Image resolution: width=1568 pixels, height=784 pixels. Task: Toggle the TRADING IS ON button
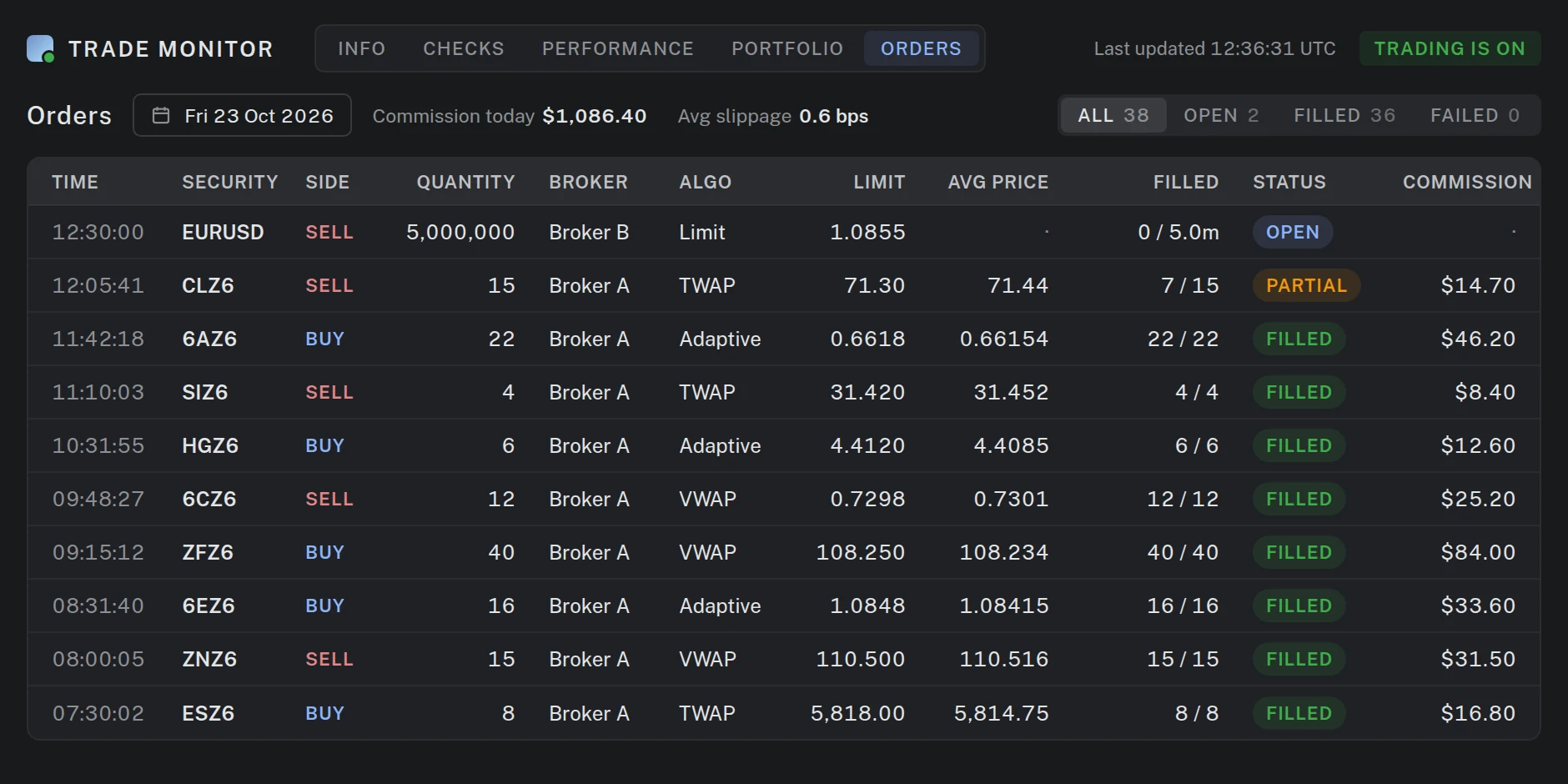coord(1450,48)
